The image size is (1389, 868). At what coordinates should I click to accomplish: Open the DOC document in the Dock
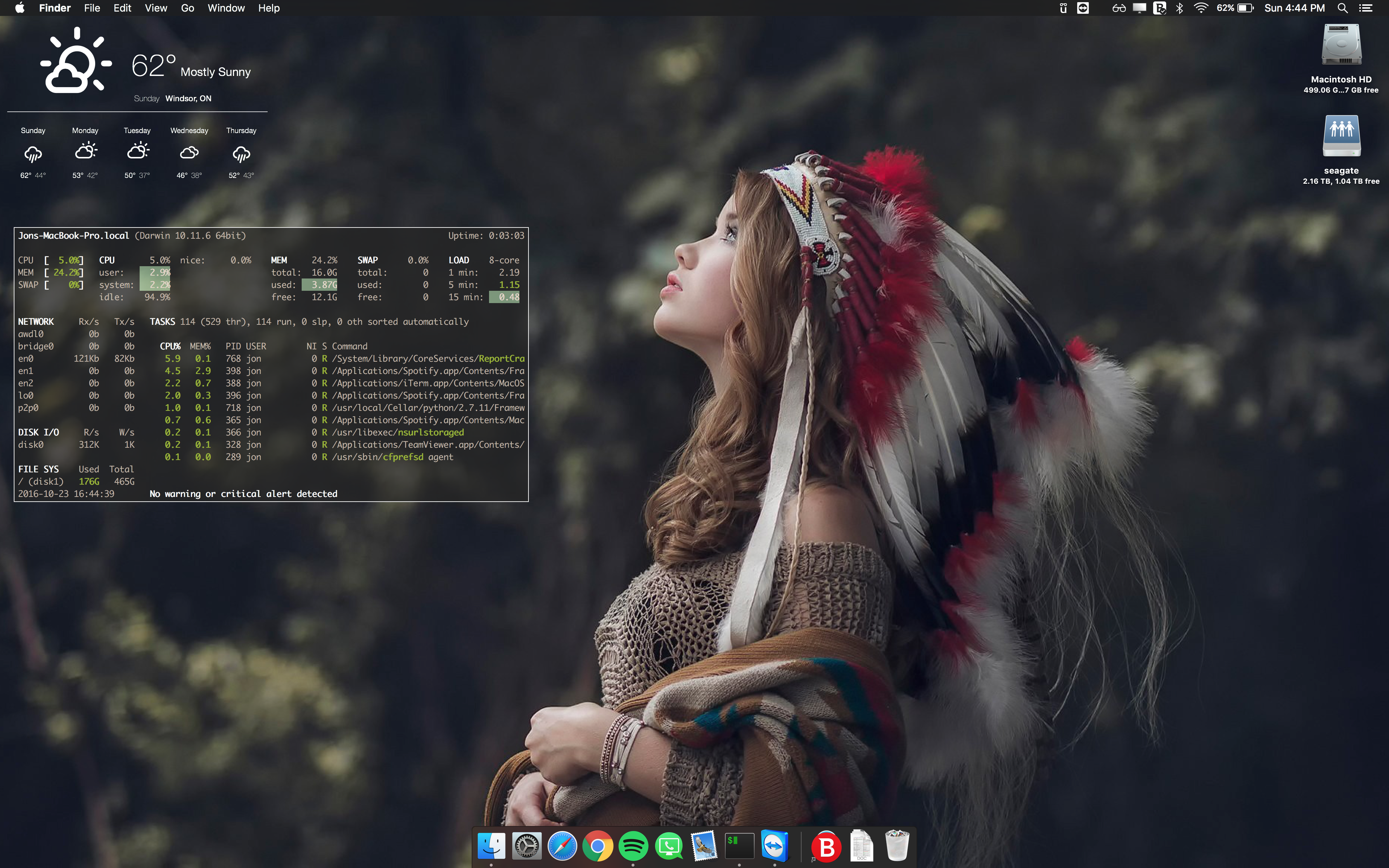click(x=862, y=846)
